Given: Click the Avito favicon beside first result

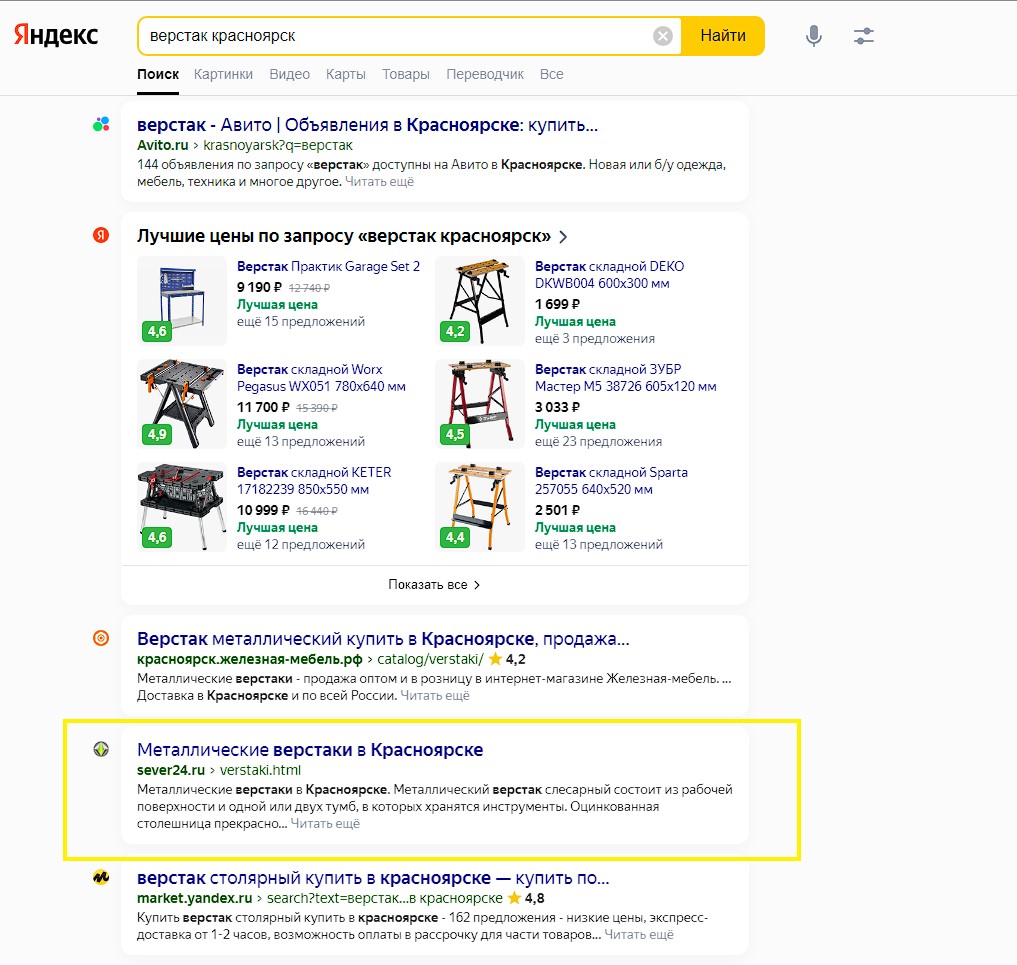Looking at the screenshot, I should 101,125.
